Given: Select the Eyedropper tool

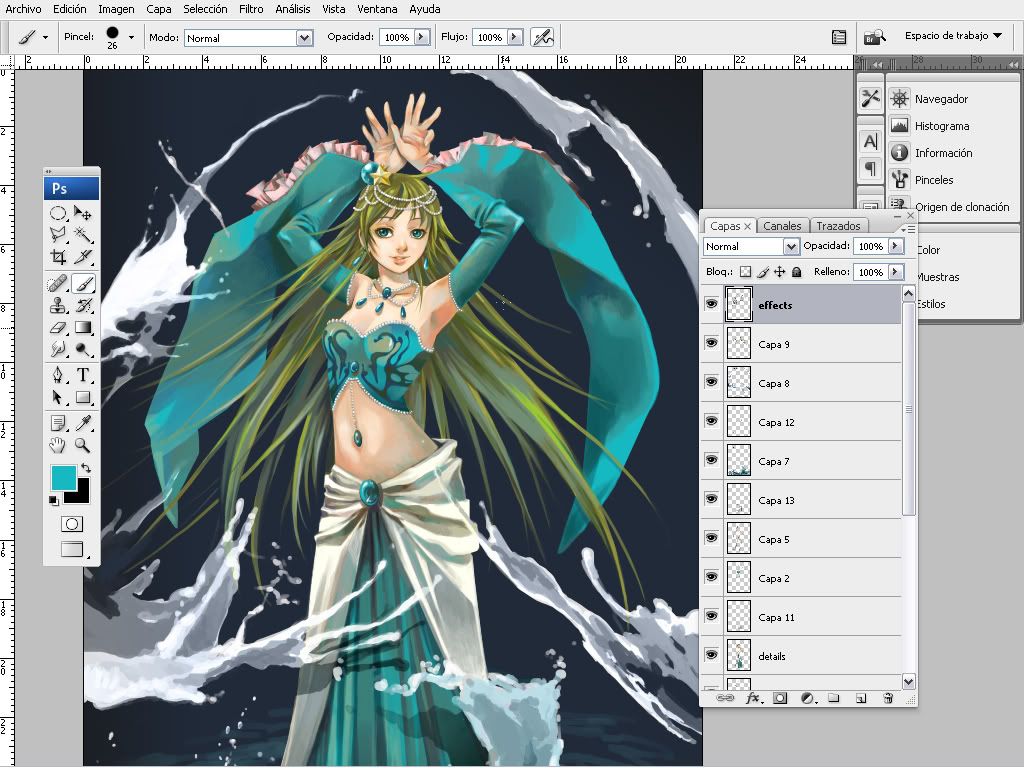Looking at the screenshot, I should pyautogui.click(x=83, y=423).
